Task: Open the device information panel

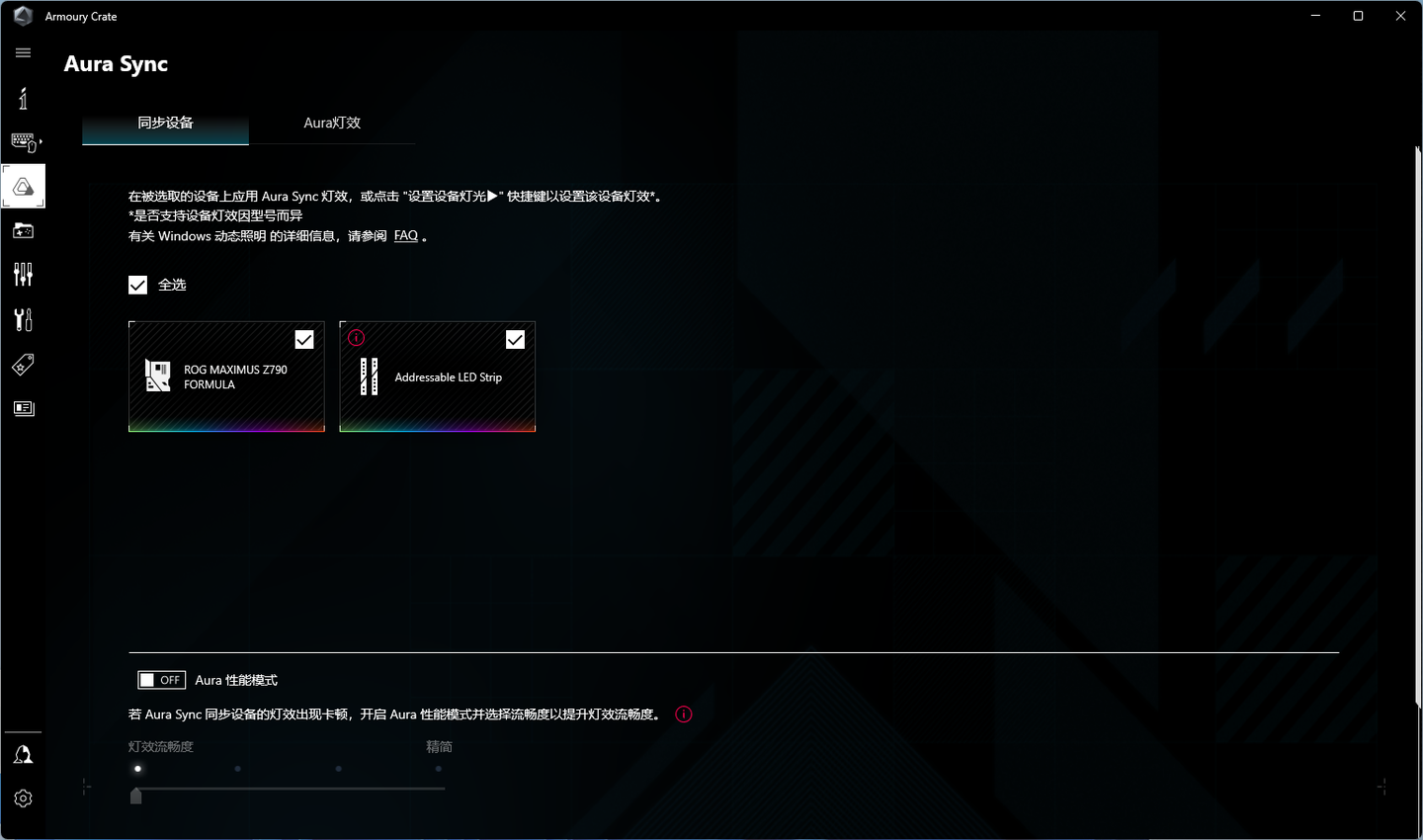Action: click(x=22, y=98)
